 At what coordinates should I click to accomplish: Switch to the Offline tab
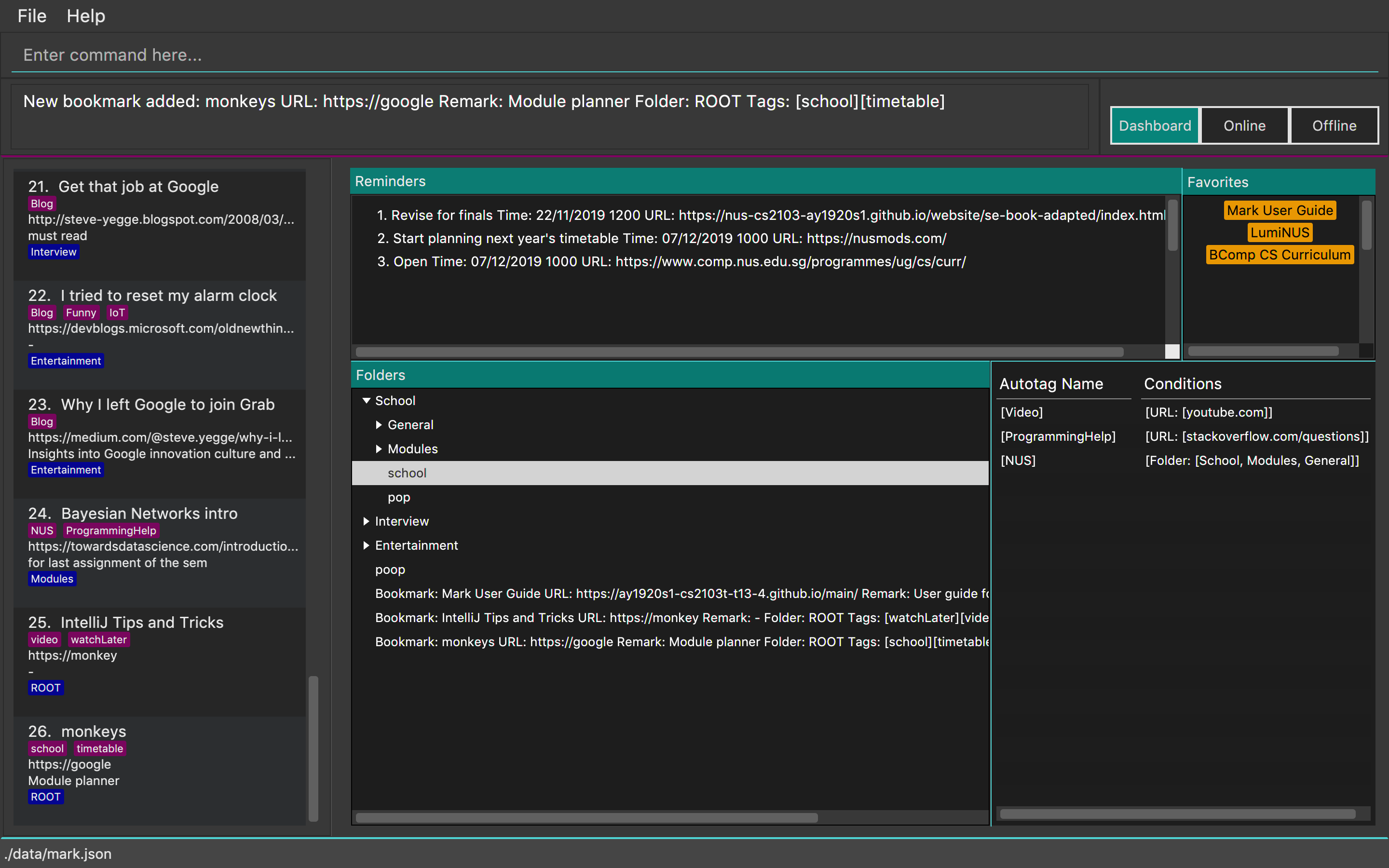[x=1334, y=126]
